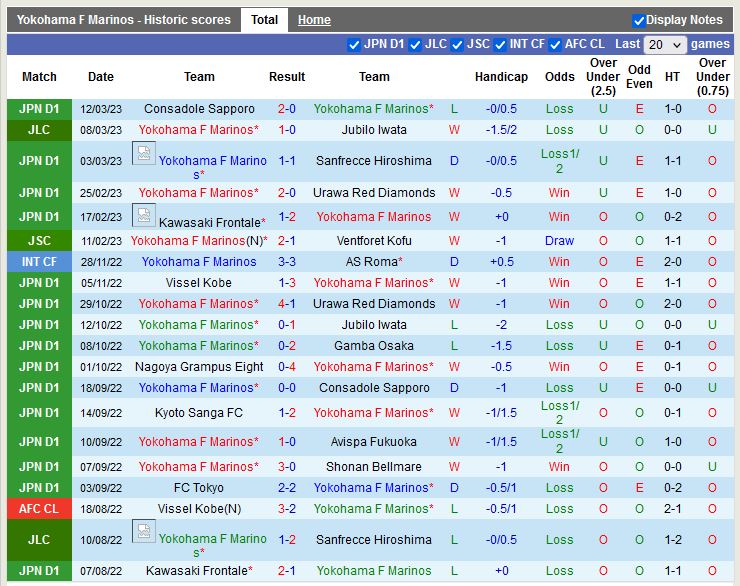Uncheck the INT CF filter

point(499,45)
